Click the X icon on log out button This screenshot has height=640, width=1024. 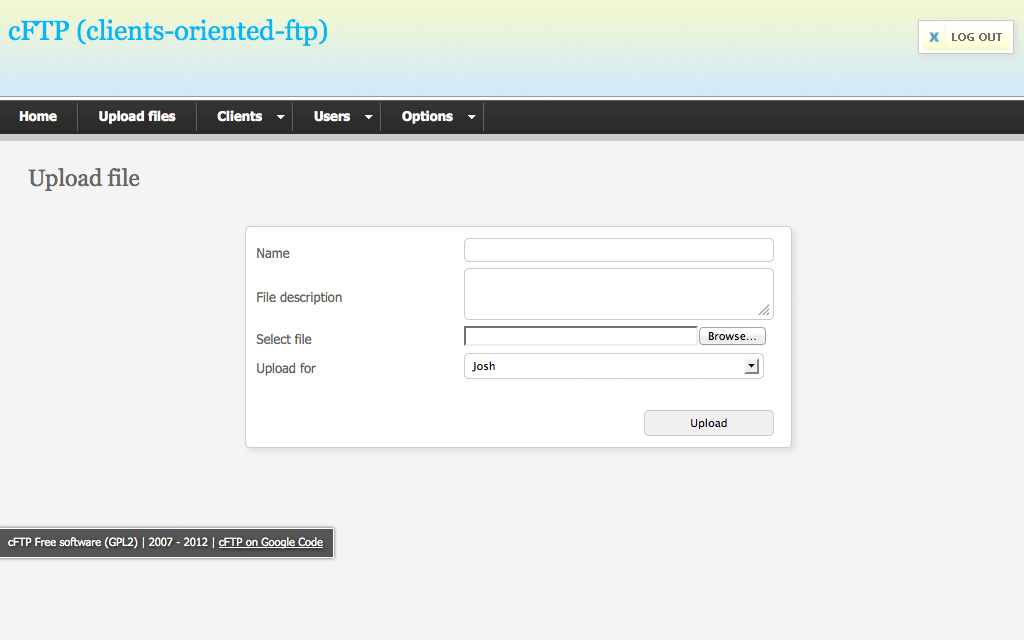[934, 37]
